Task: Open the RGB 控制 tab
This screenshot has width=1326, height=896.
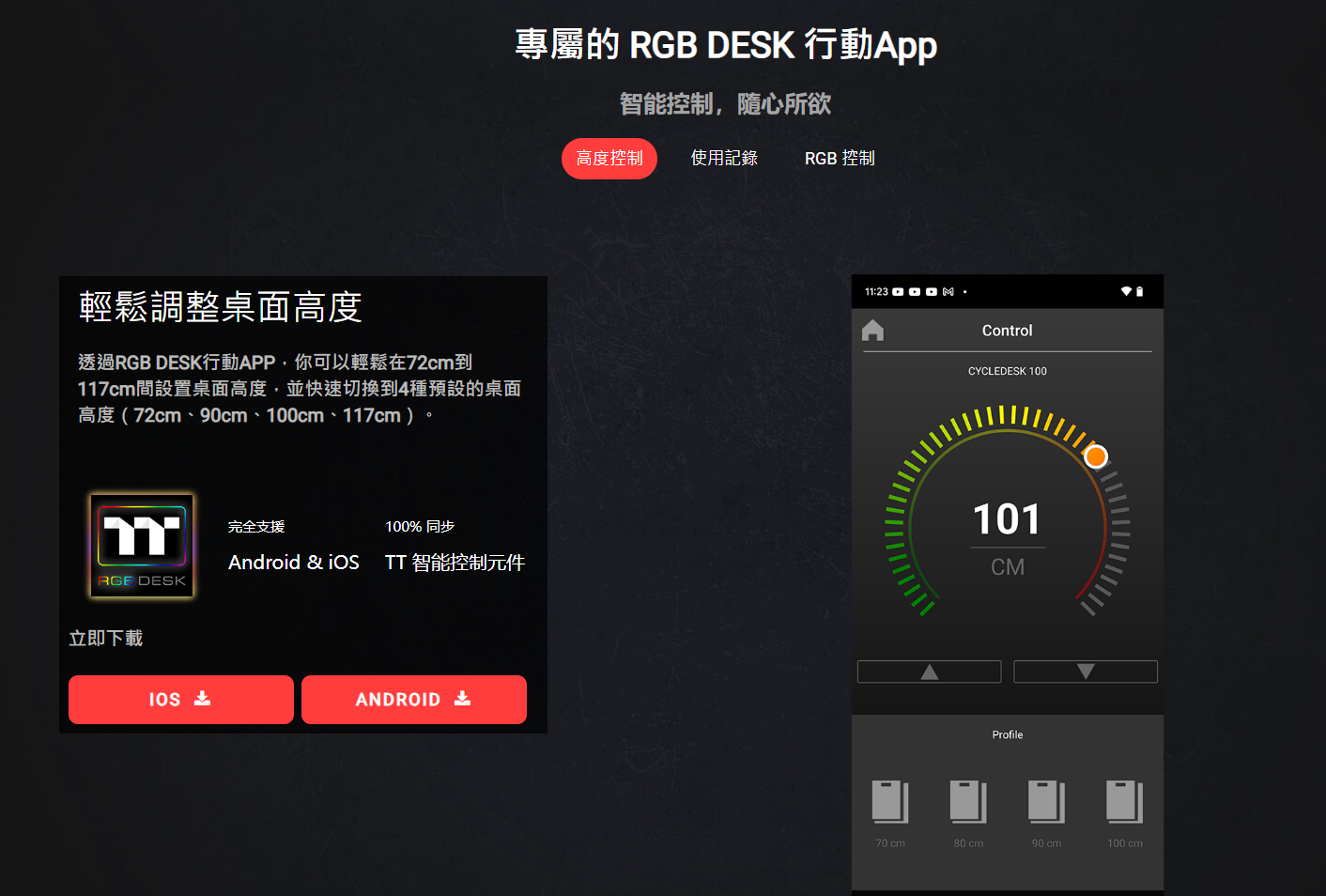Action: point(840,159)
